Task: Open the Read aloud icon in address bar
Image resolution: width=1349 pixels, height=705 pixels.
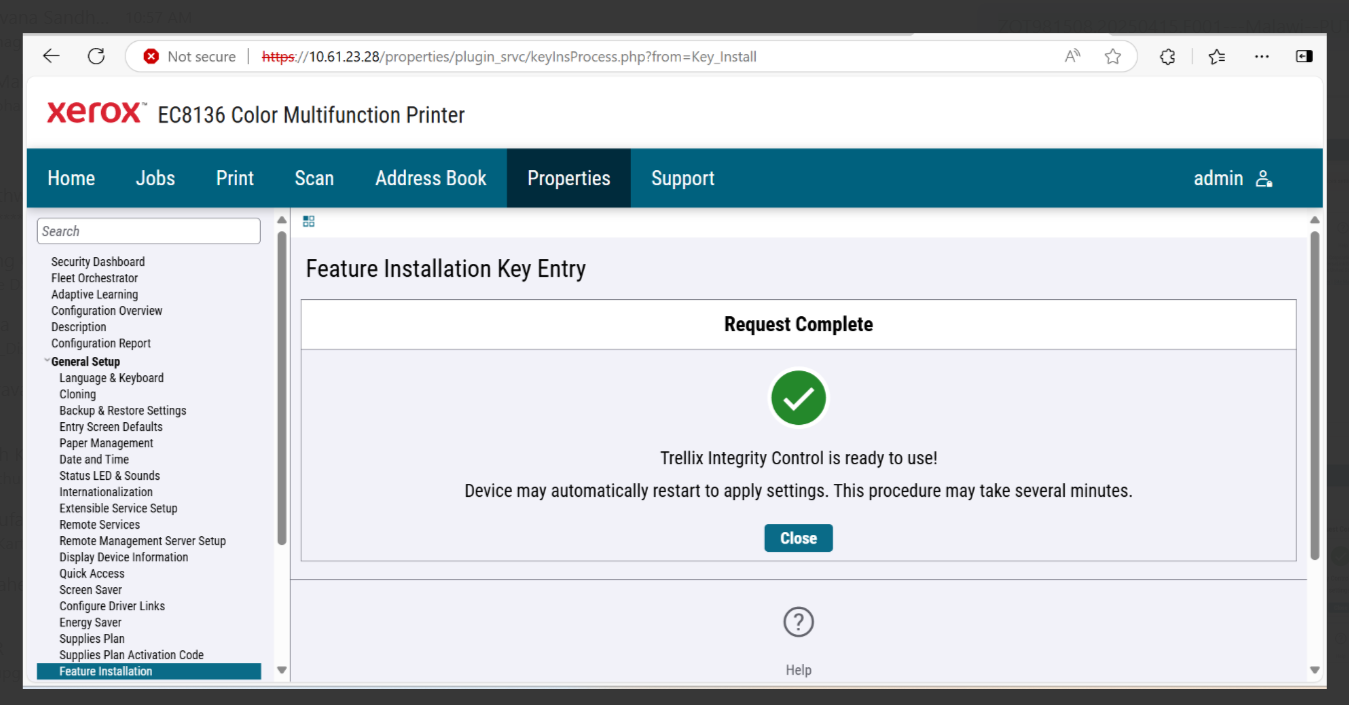Action: (x=1072, y=56)
